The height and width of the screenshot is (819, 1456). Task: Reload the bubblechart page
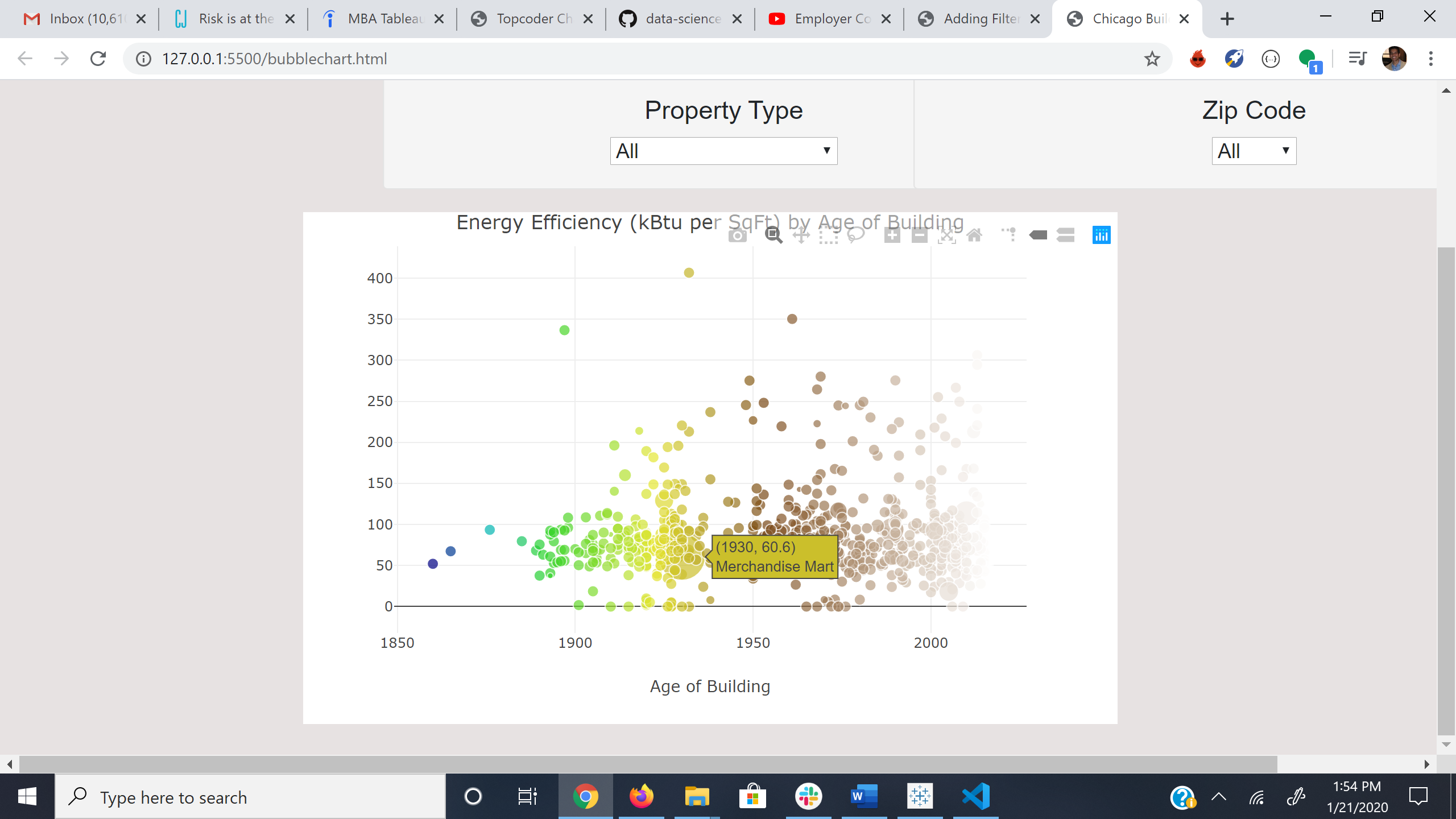tap(98, 58)
